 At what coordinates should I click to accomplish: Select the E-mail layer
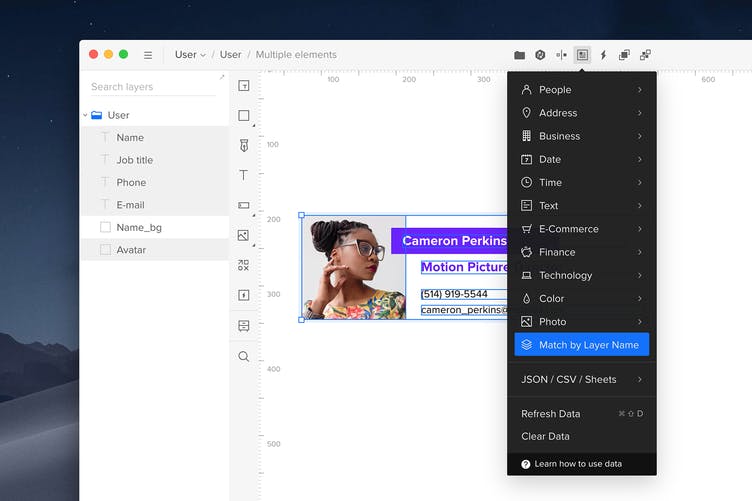154,205
